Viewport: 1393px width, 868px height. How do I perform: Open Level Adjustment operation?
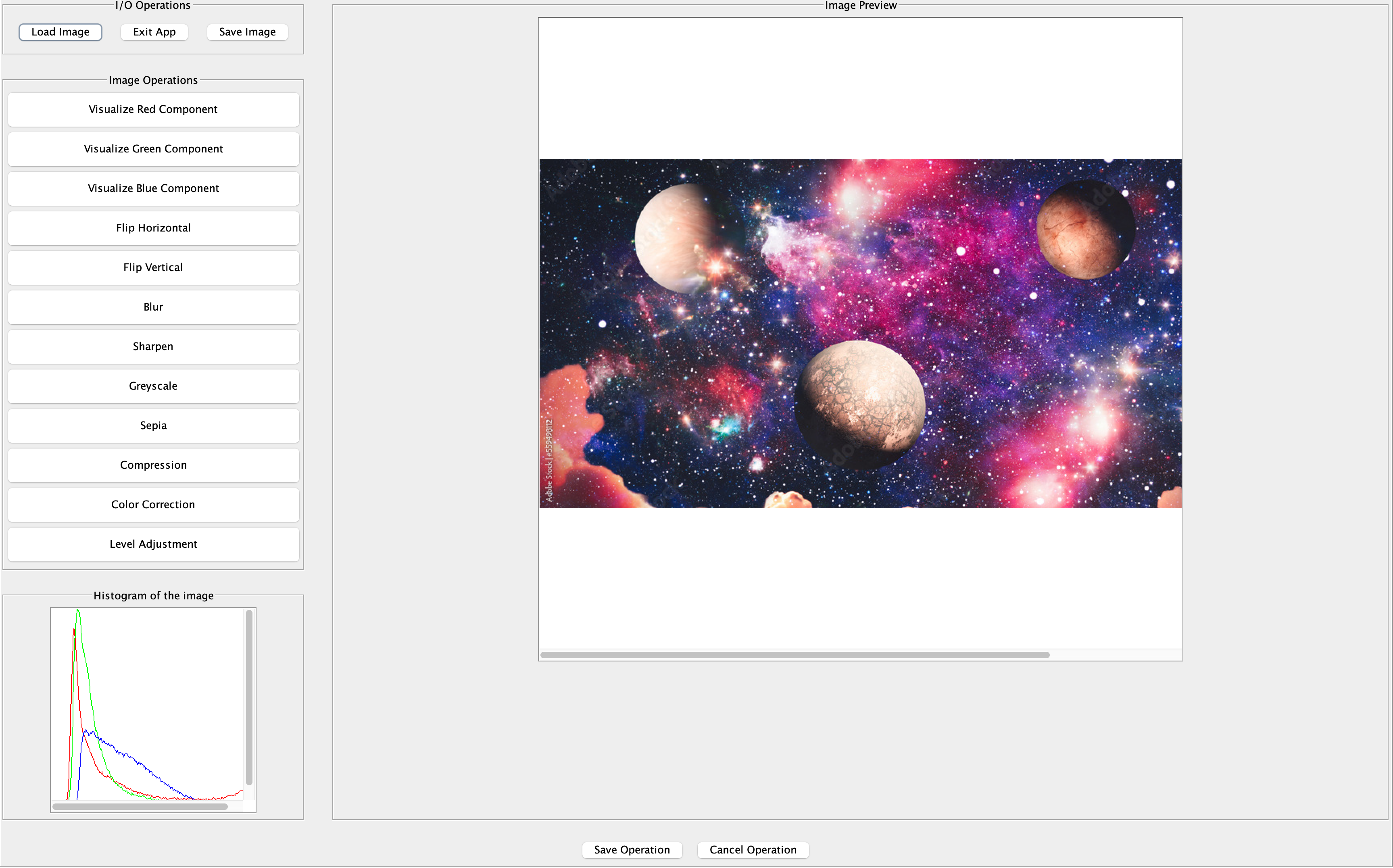153,544
